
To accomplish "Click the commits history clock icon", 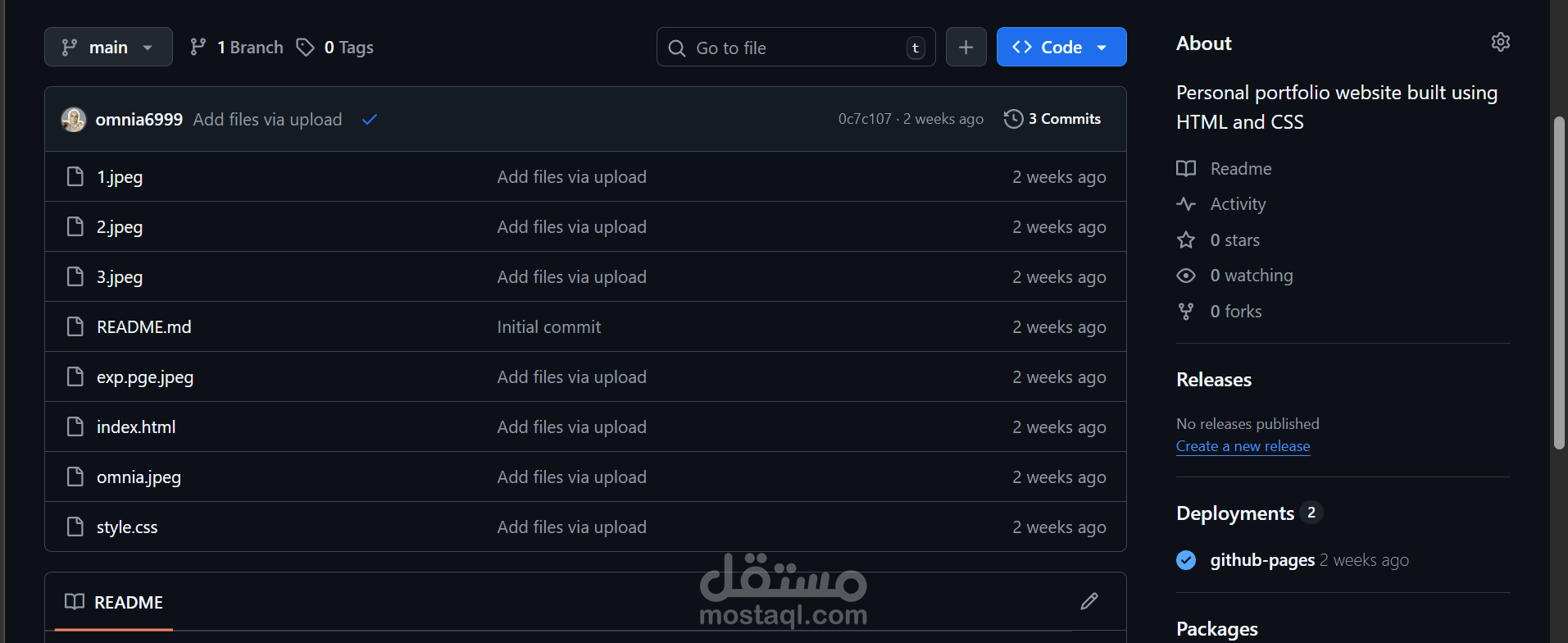I will click(1013, 119).
